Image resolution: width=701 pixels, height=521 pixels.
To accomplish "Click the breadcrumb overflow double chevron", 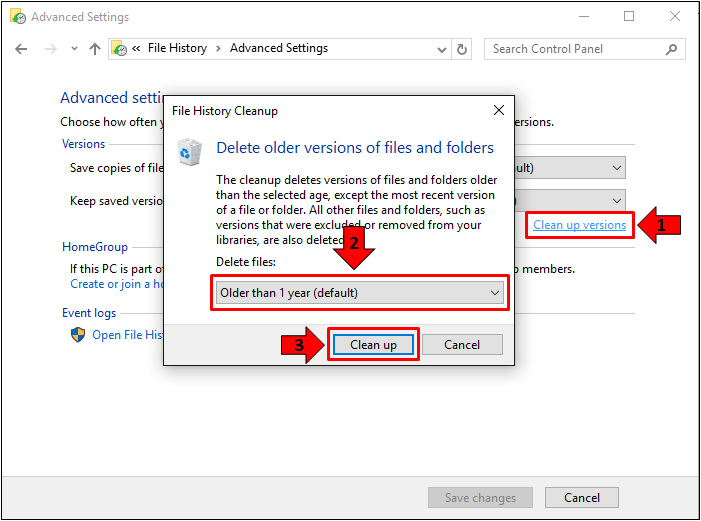I will [x=136, y=48].
